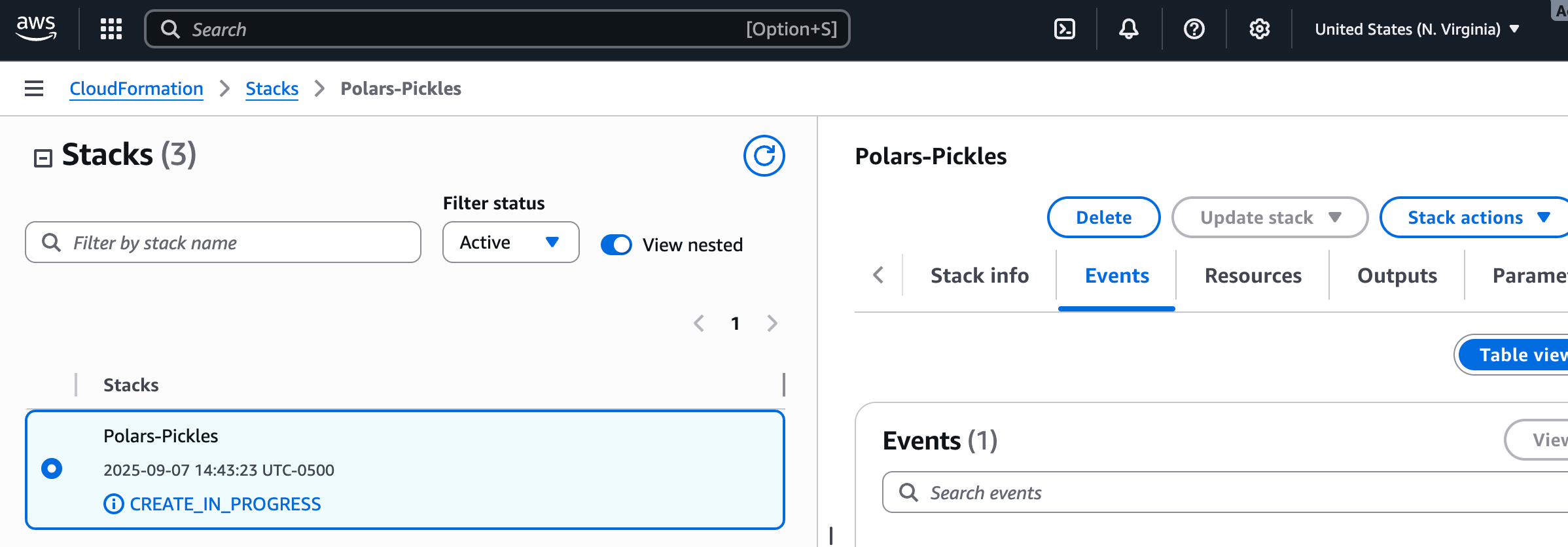Switch to the Events tab
Viewport: 1568px width, 547px height.
coord(1117,275)
